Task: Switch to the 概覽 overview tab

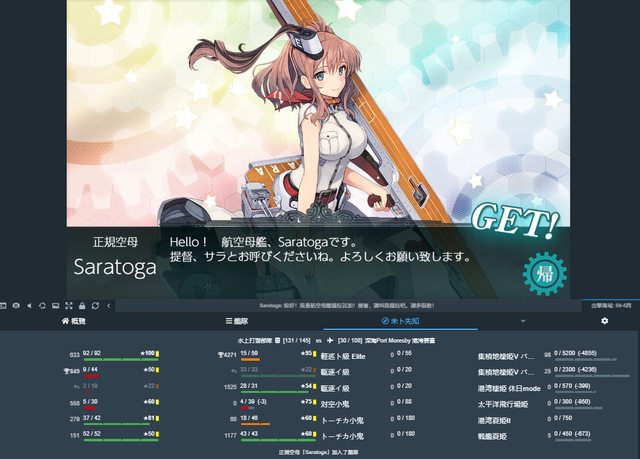Action: (73, 322)
